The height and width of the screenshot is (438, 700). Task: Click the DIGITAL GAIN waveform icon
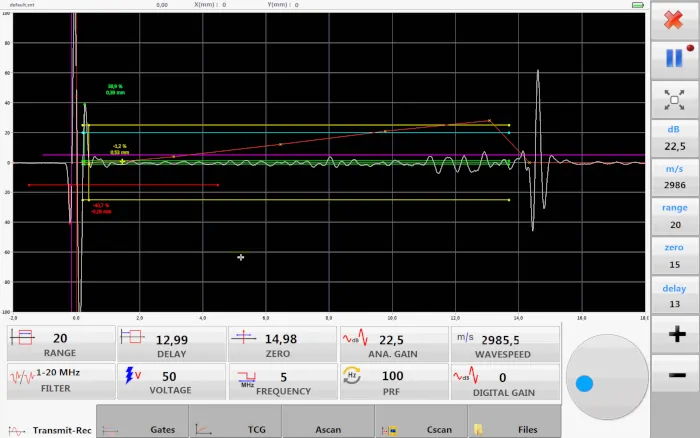pos(466,375)
